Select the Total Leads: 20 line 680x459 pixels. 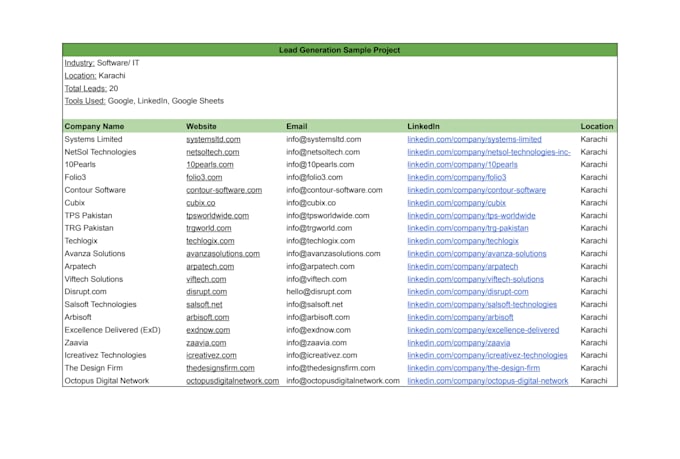pos(91,89)
